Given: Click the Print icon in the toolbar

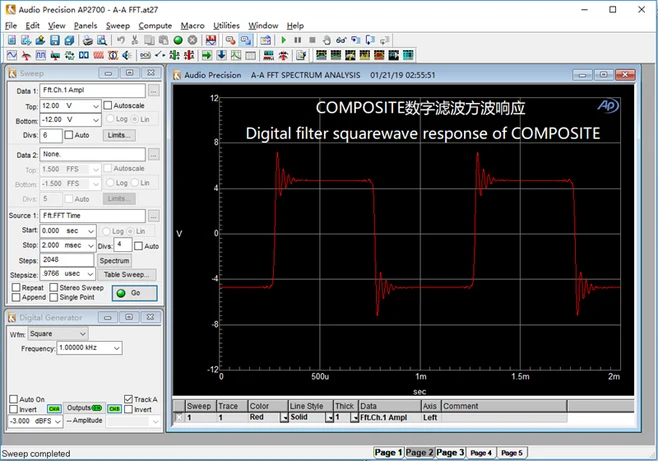Looking at the screenshot, I should point(87,40).
